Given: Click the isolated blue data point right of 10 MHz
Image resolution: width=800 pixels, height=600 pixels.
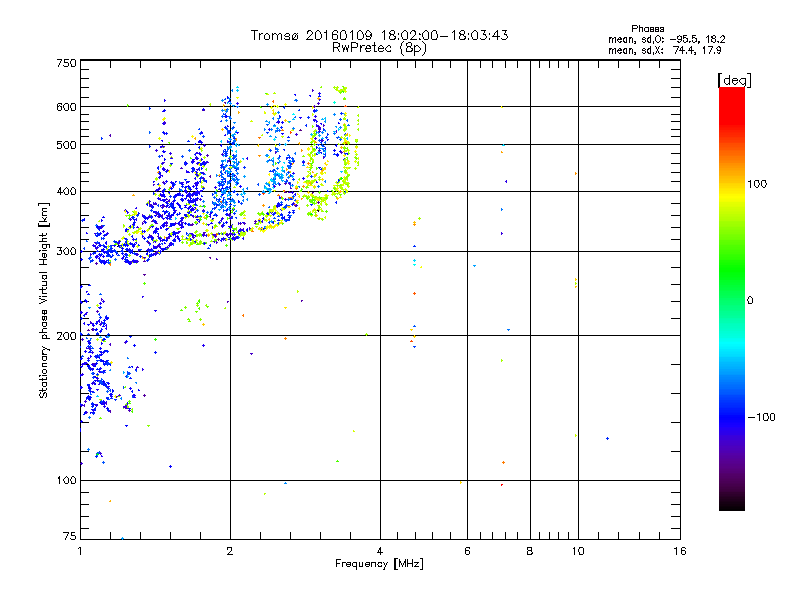Looking at the screenshot, I should [x=607, y=438].
